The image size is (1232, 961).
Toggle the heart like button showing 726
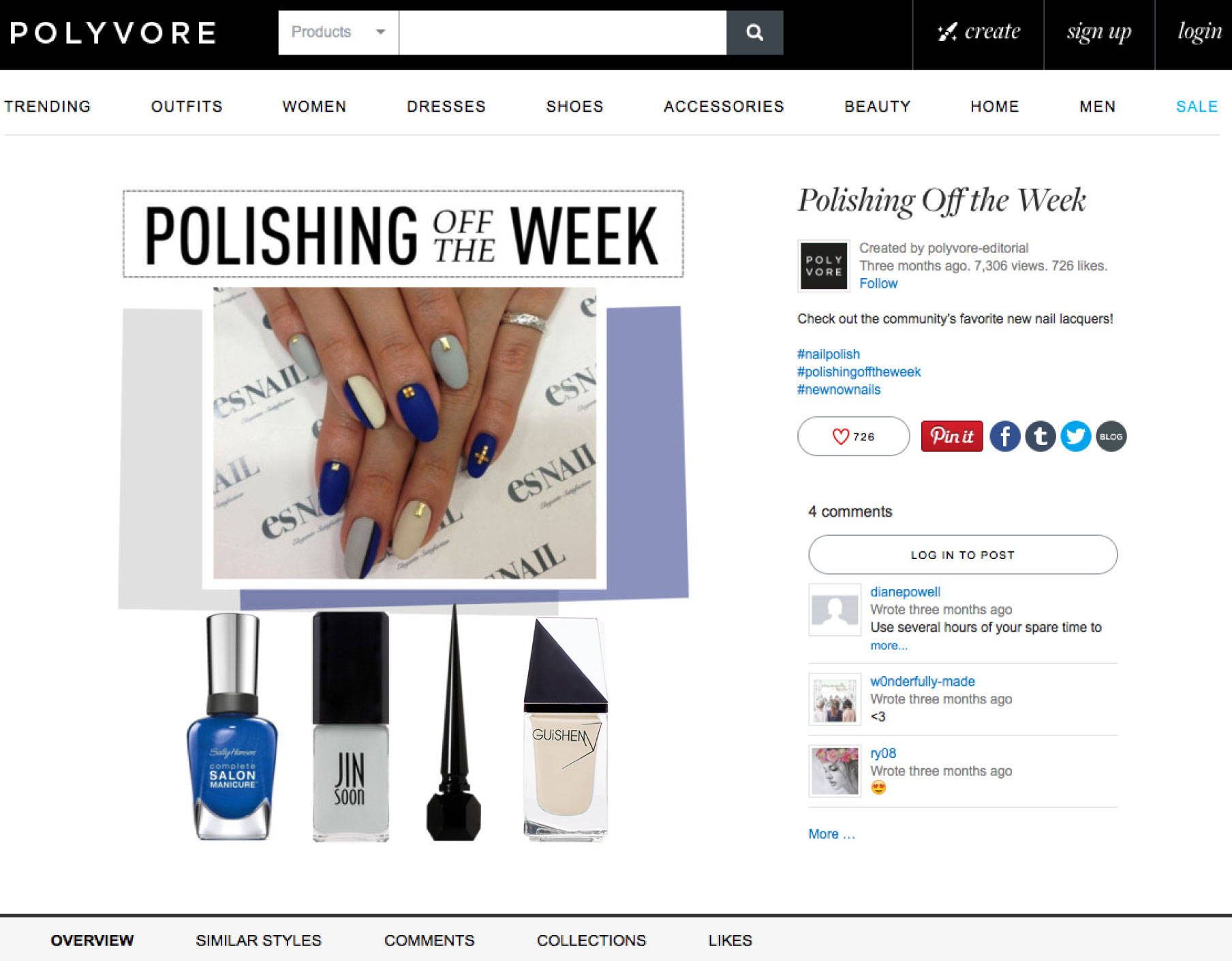(853, 436)
